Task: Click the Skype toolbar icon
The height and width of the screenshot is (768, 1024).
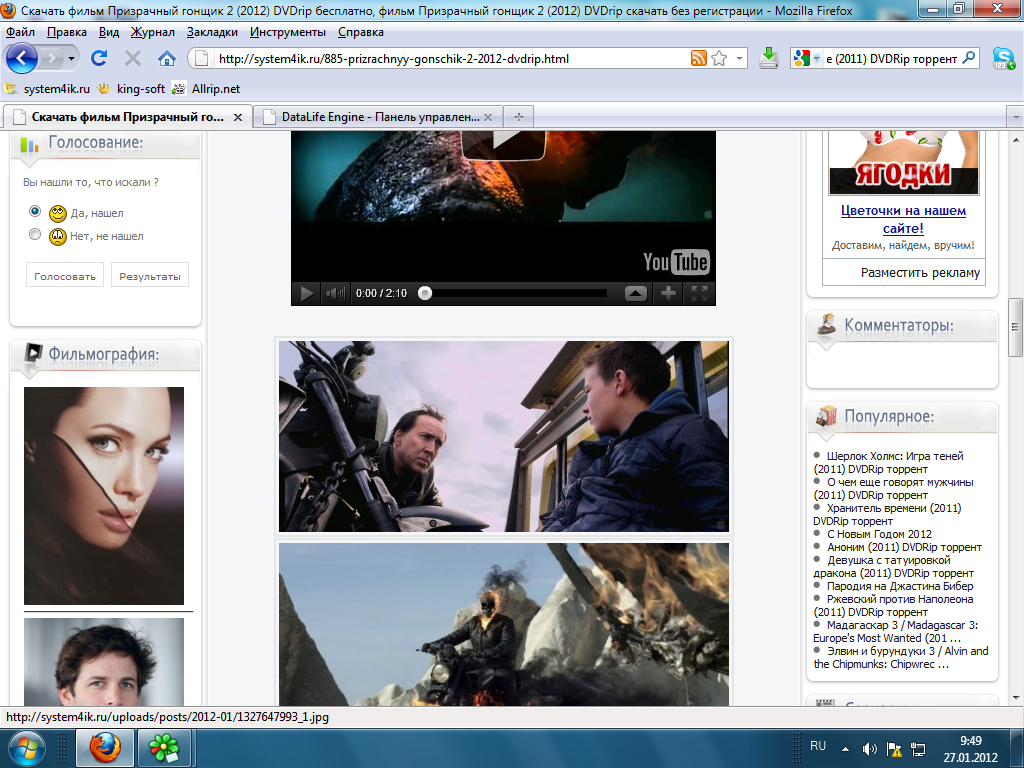Action: point(1003,59)
